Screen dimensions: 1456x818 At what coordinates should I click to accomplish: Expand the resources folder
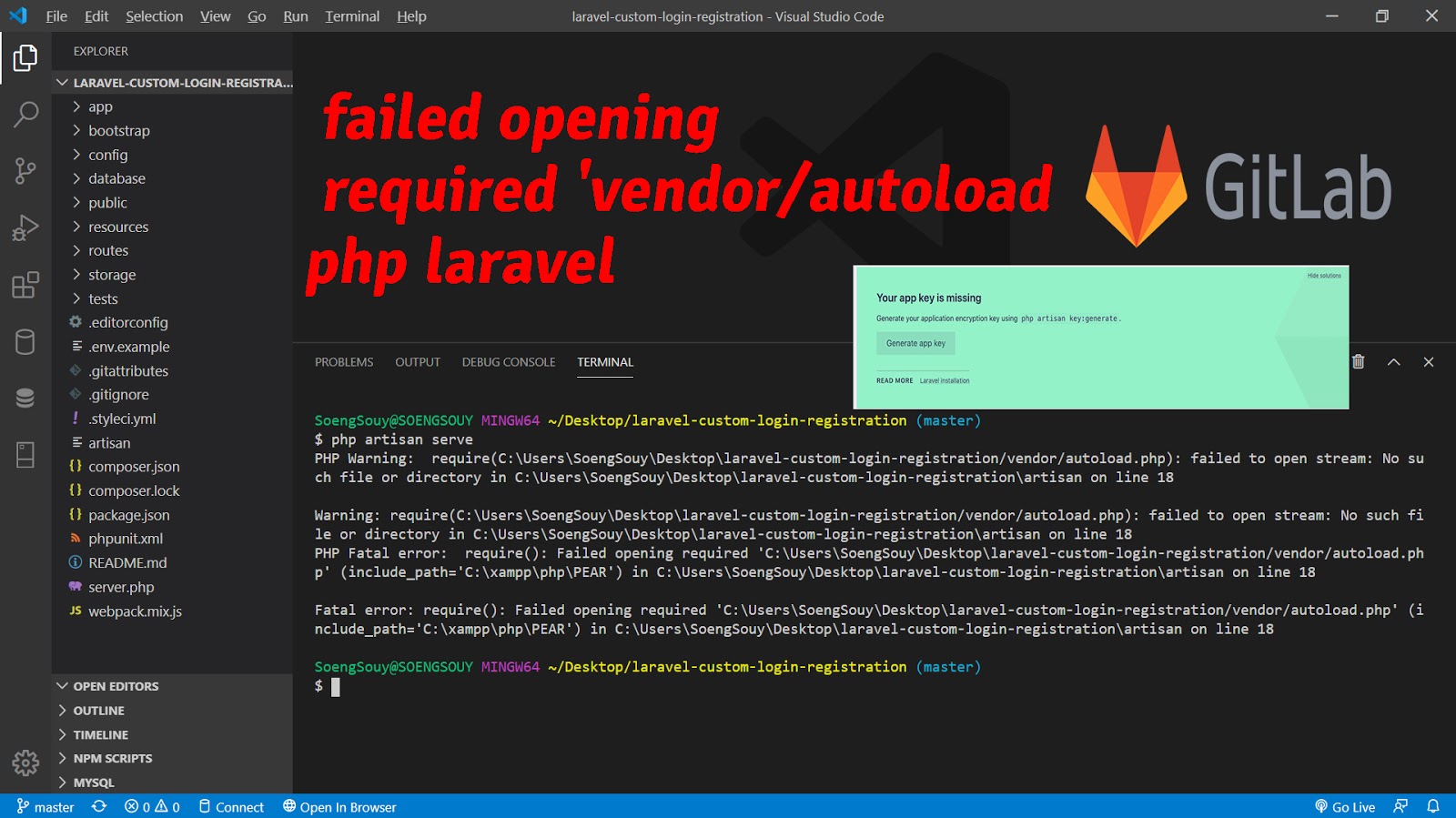[173, 227]
